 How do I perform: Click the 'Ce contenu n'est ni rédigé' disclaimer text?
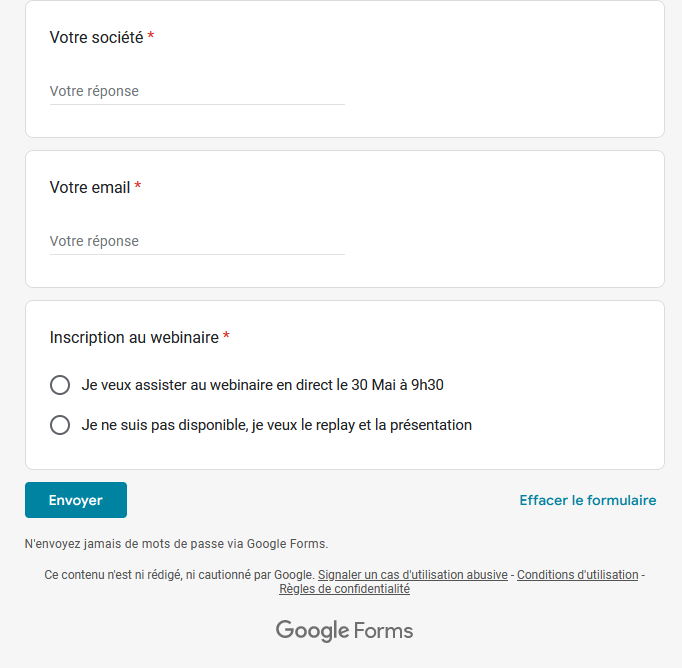(x=179, y=575)
